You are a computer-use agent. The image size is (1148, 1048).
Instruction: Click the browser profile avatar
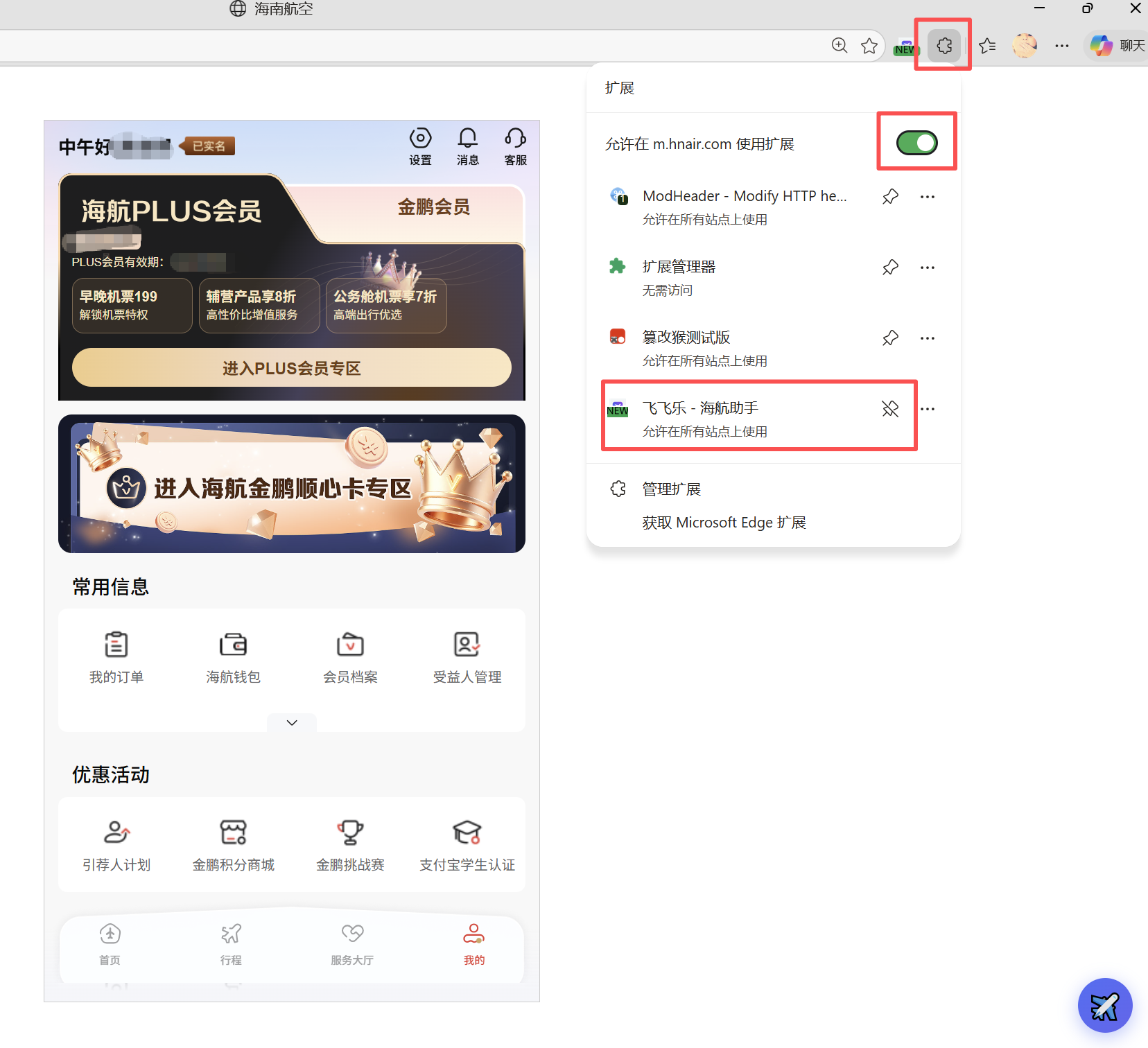pos(1024,46)
